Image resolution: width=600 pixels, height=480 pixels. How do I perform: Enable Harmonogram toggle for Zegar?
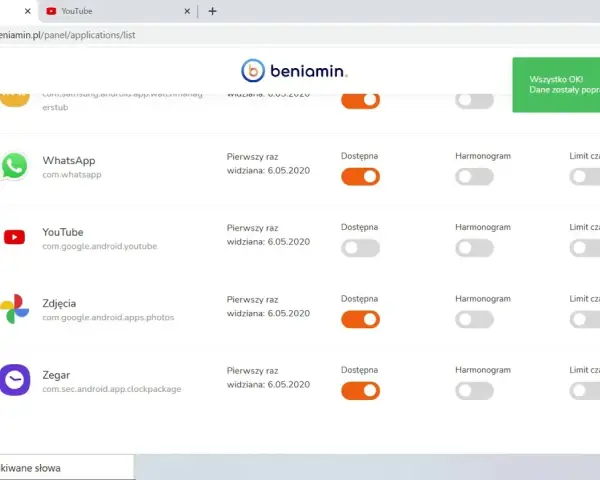point(474,391)
